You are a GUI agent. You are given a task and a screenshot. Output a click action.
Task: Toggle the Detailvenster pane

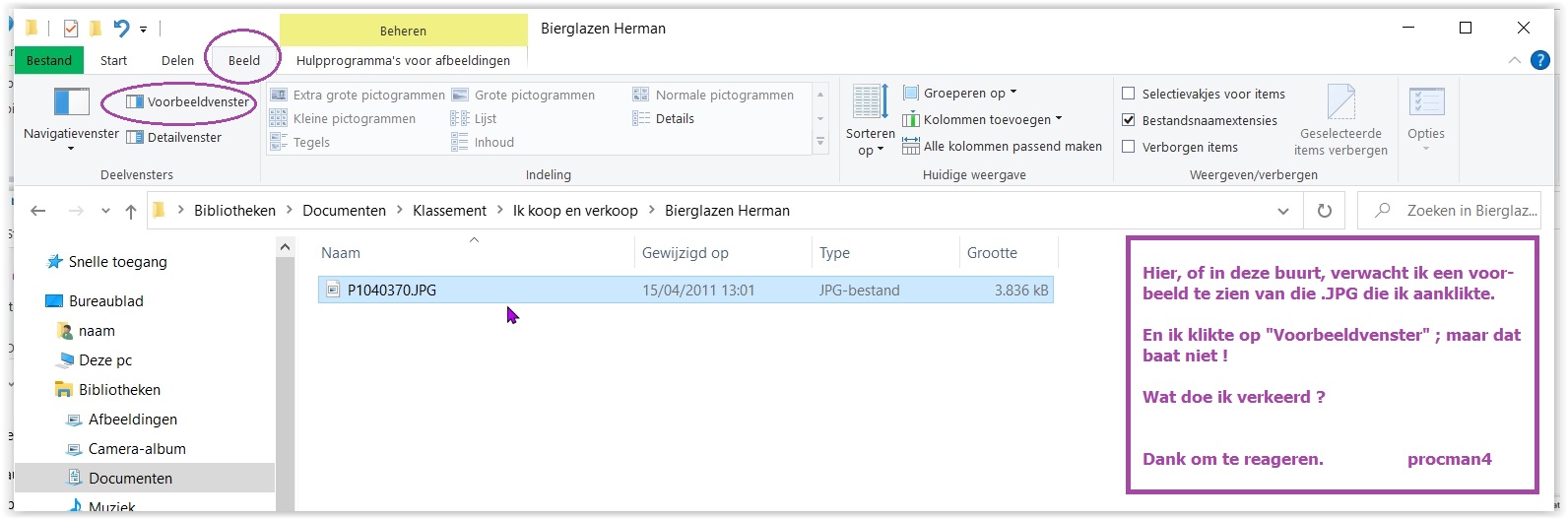pyautogui.click(x=174, y=138)
